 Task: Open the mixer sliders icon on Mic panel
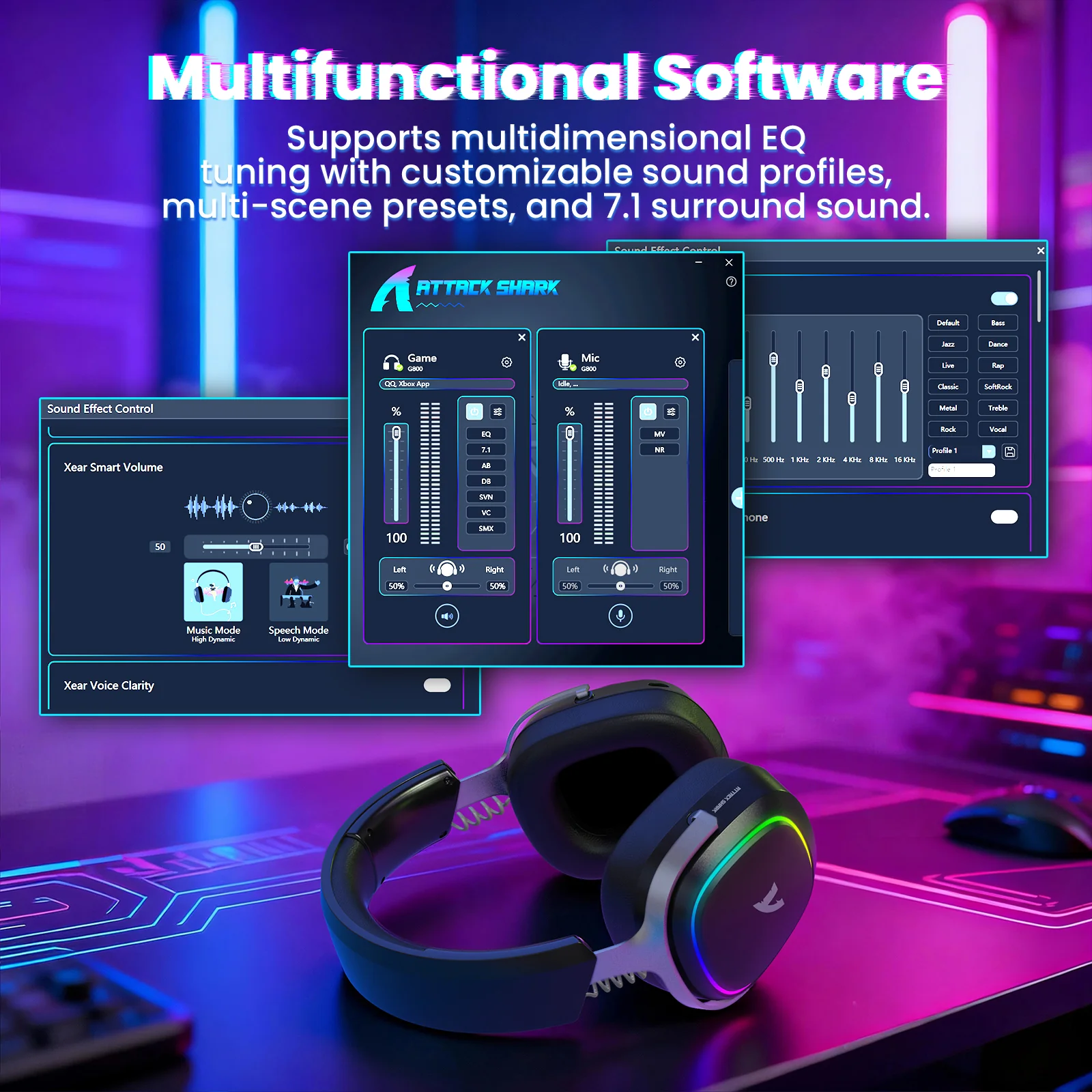click(672, 411)
